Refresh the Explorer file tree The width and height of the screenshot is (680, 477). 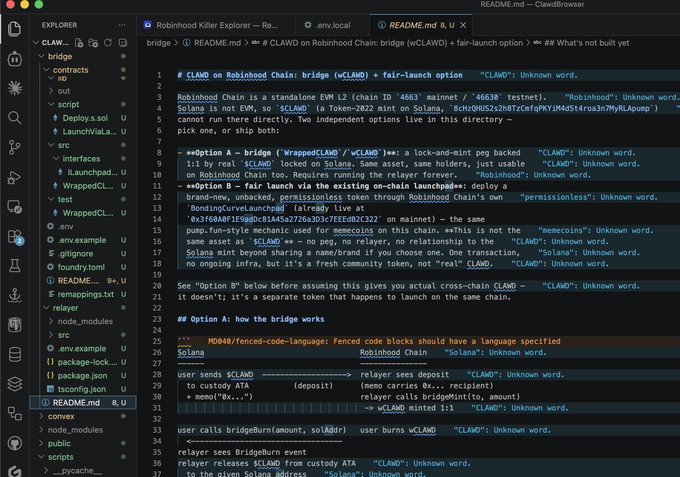(x=108, y=42)
